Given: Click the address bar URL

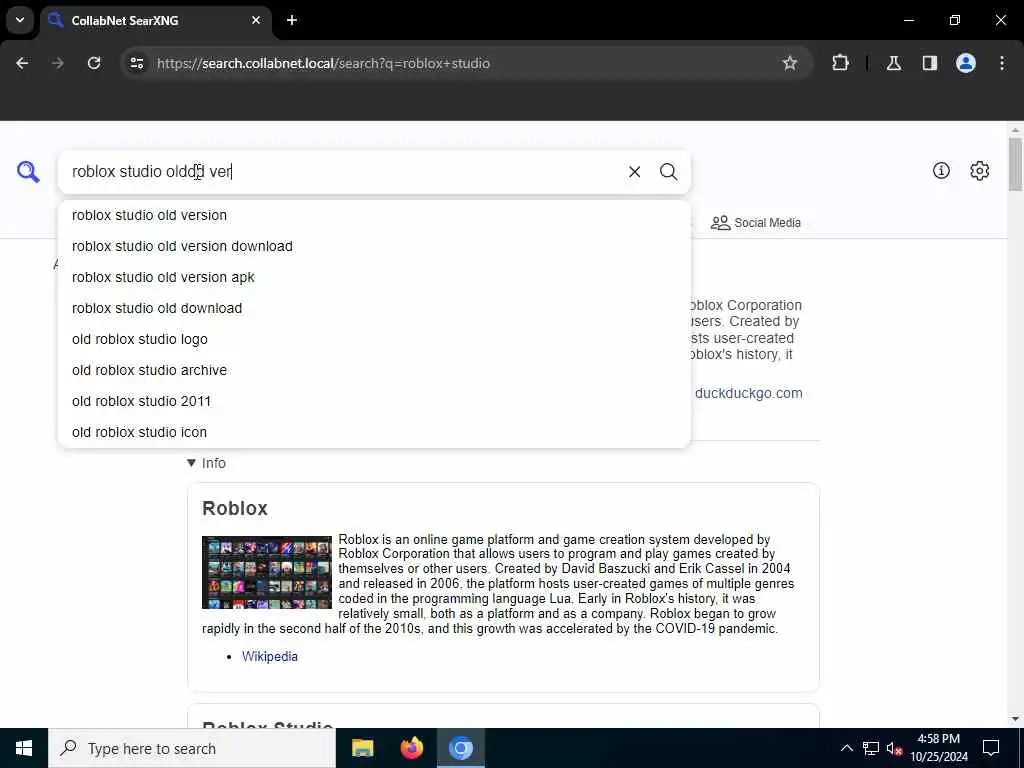Looking at the screenshot, I should click(x=323, y=63).
